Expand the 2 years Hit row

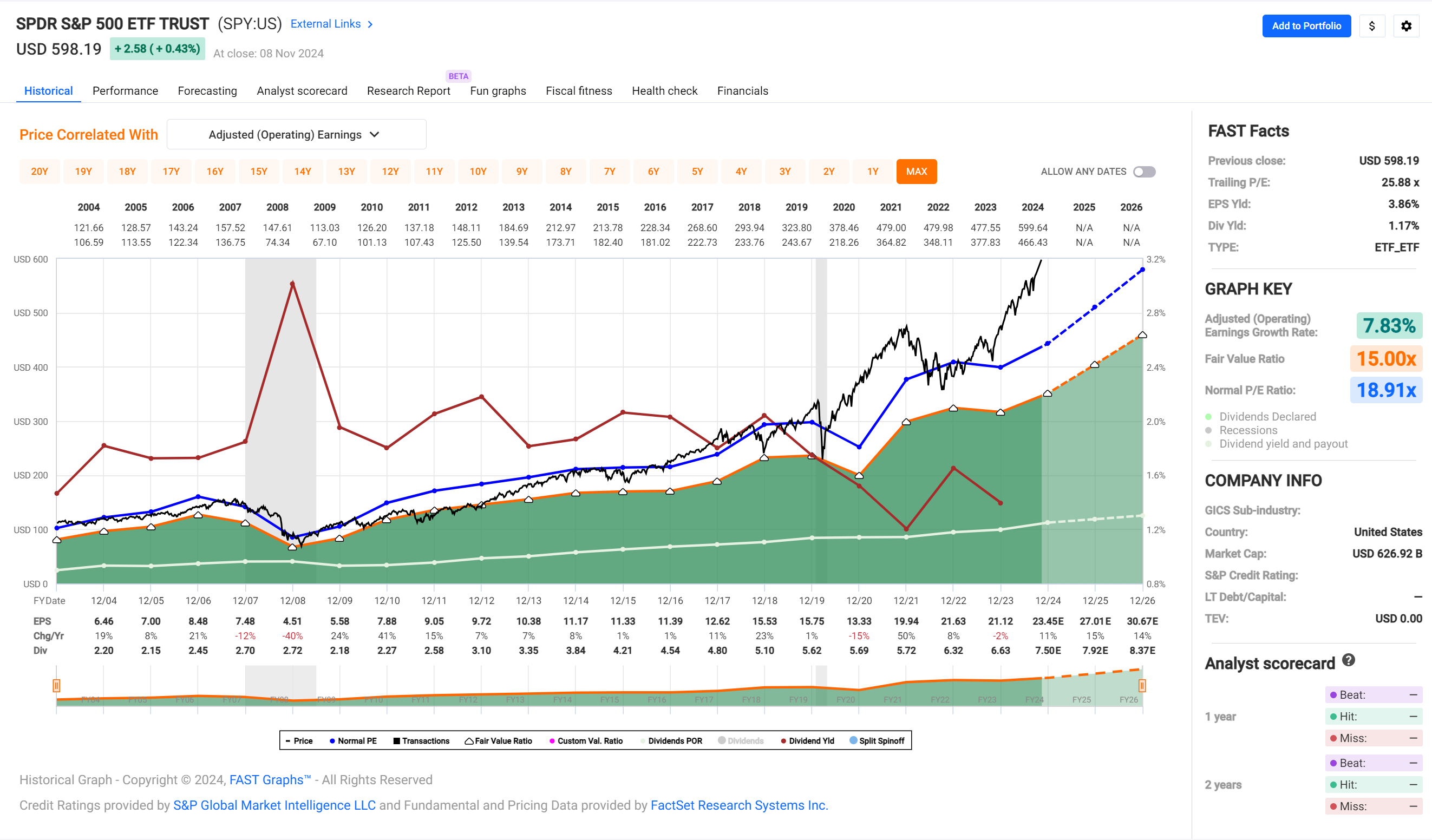(1374, 784)
